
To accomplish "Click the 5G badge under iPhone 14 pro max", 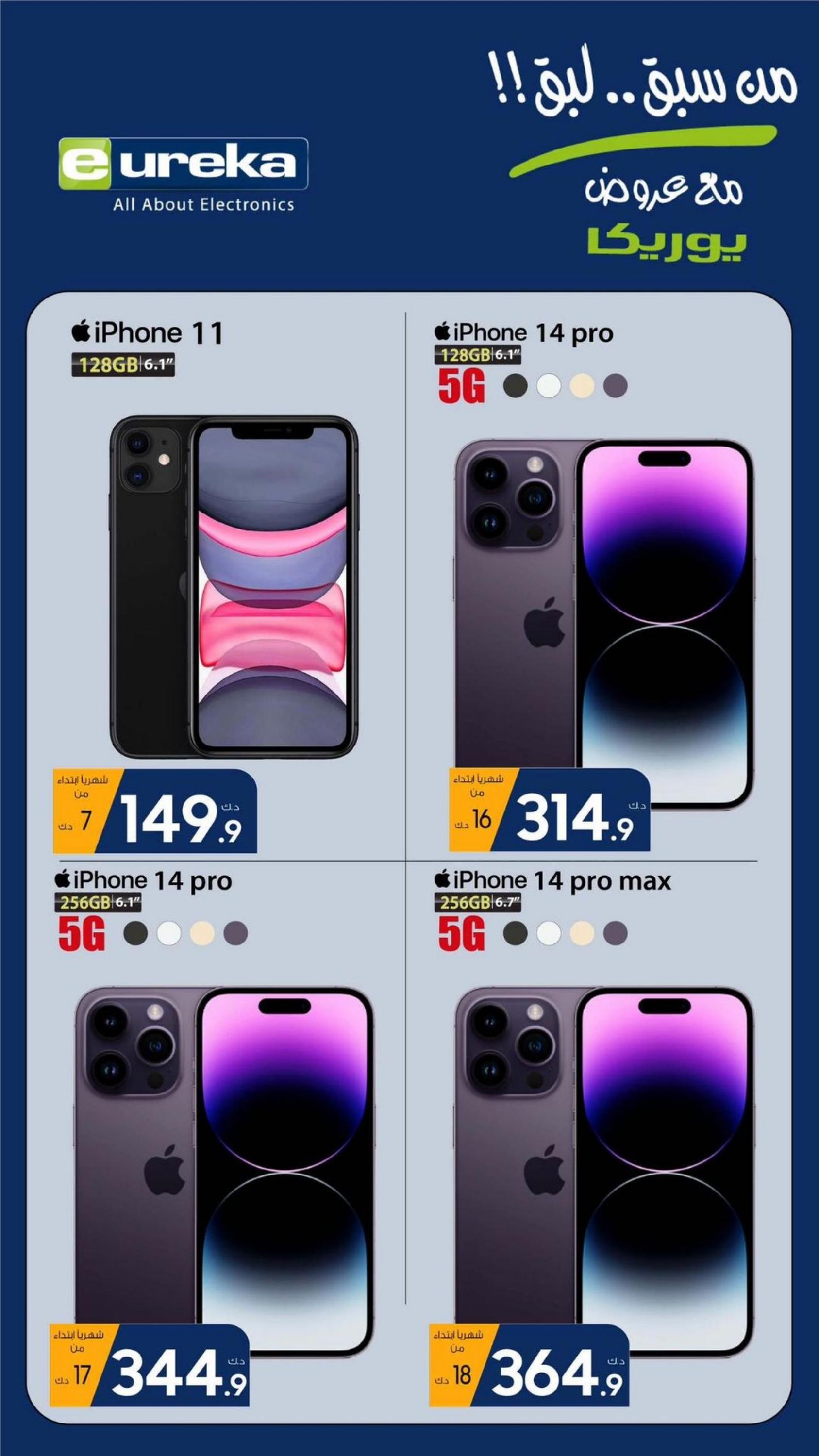I will point(461,935).
